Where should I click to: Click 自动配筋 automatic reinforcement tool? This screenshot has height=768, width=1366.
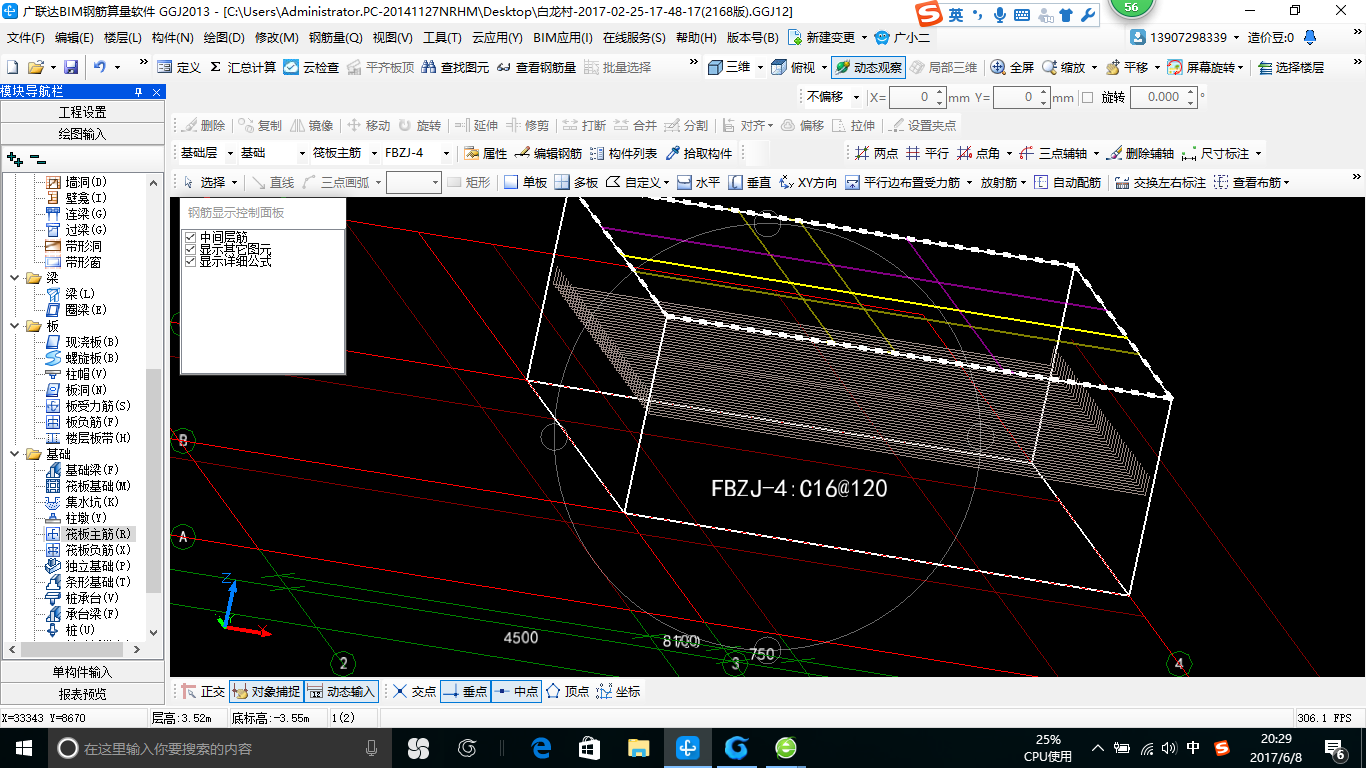coord(1067,182)
